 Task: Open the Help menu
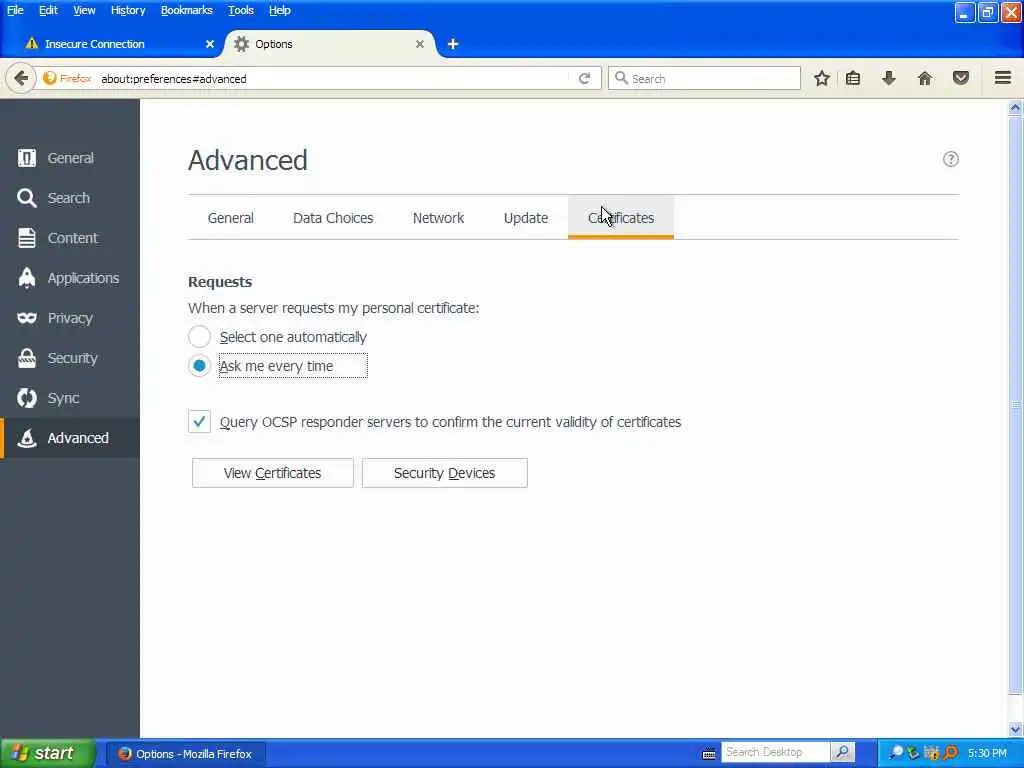tap(280, 10)
